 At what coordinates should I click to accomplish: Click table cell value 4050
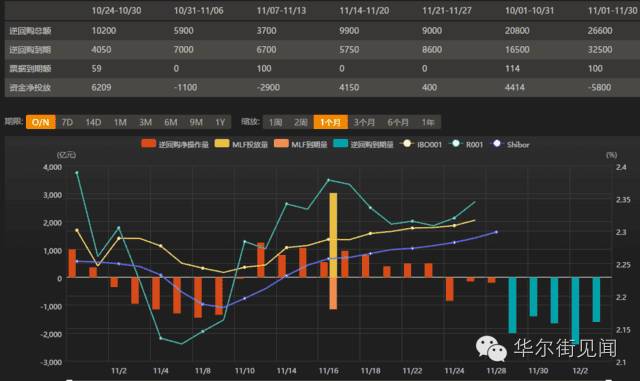point(101,50)
